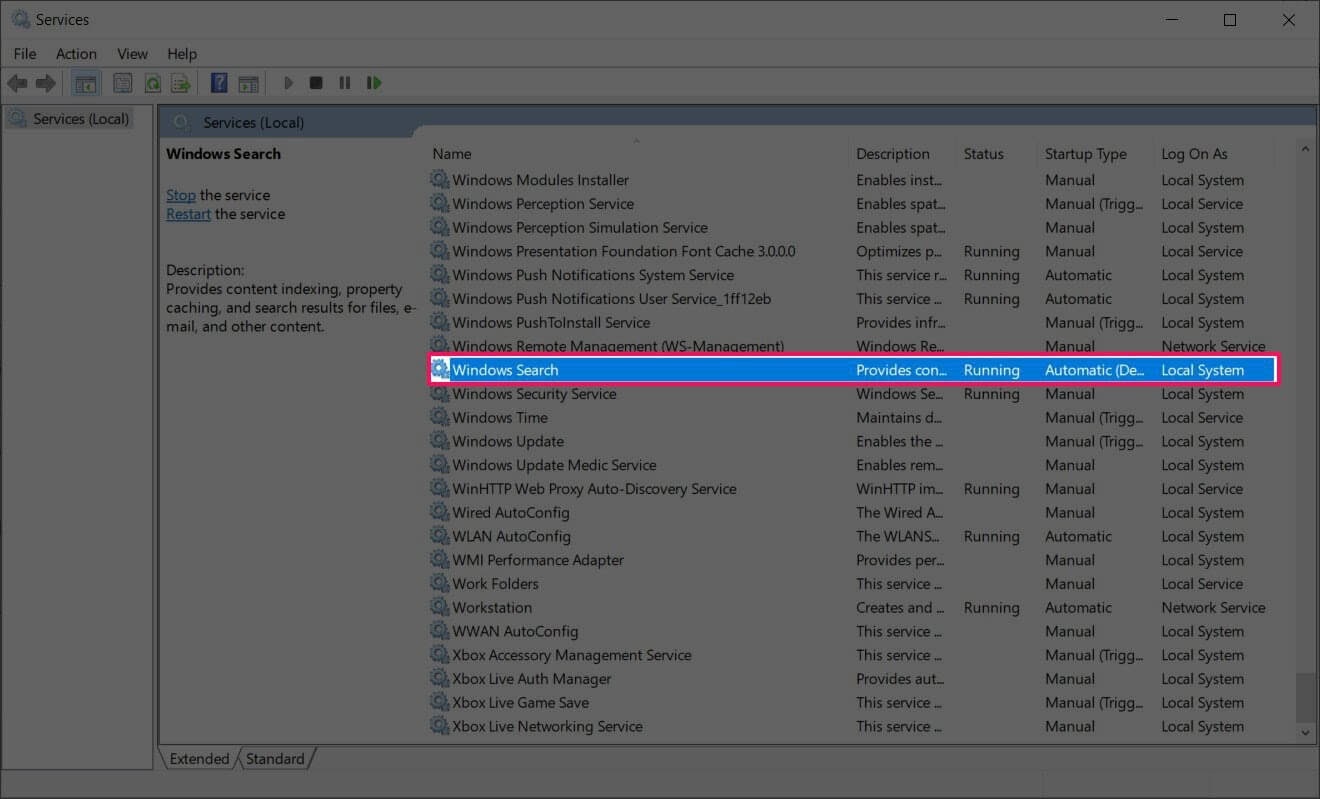
Task: Select Xbox Live Auth Manager name
Action: tap(532, 679)
